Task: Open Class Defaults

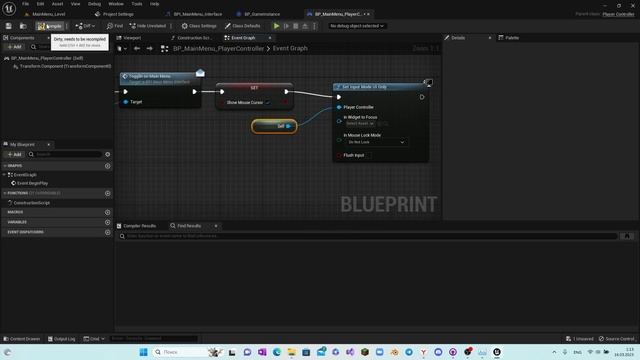Action: point(242,26)
